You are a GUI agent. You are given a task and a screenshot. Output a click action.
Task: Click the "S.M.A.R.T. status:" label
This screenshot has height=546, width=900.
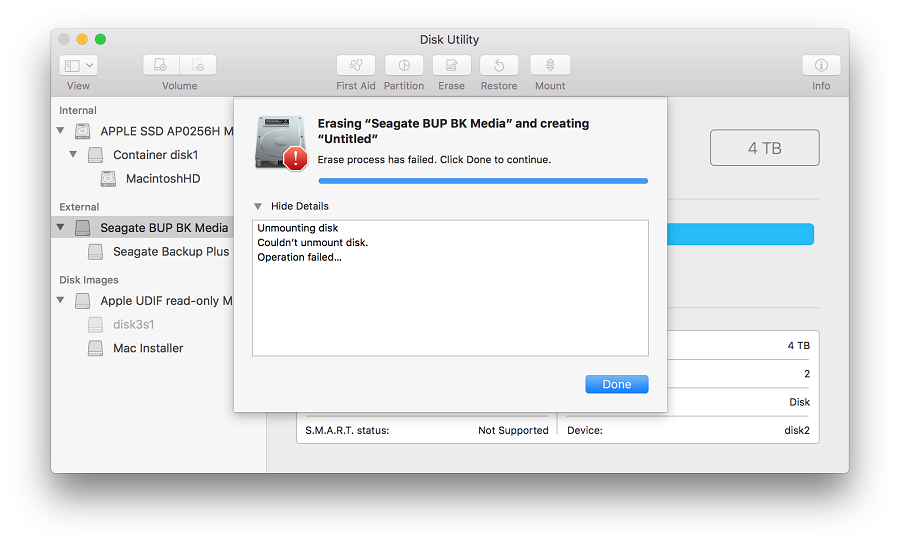coord(347,430)
